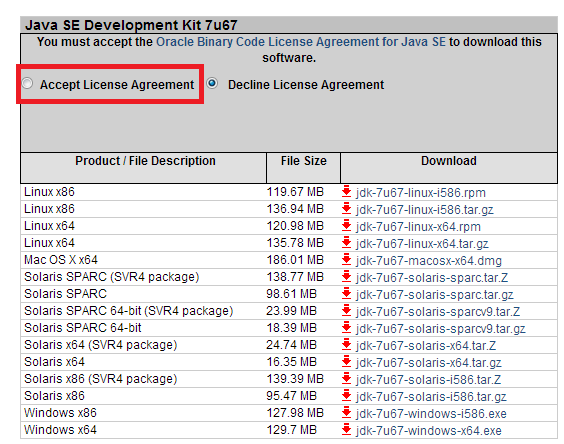Click download arrow icon for jdk-7u67-solaris-sparcv9.tar.gz
This screenshot has width=564, height=444.
(346, 328)
